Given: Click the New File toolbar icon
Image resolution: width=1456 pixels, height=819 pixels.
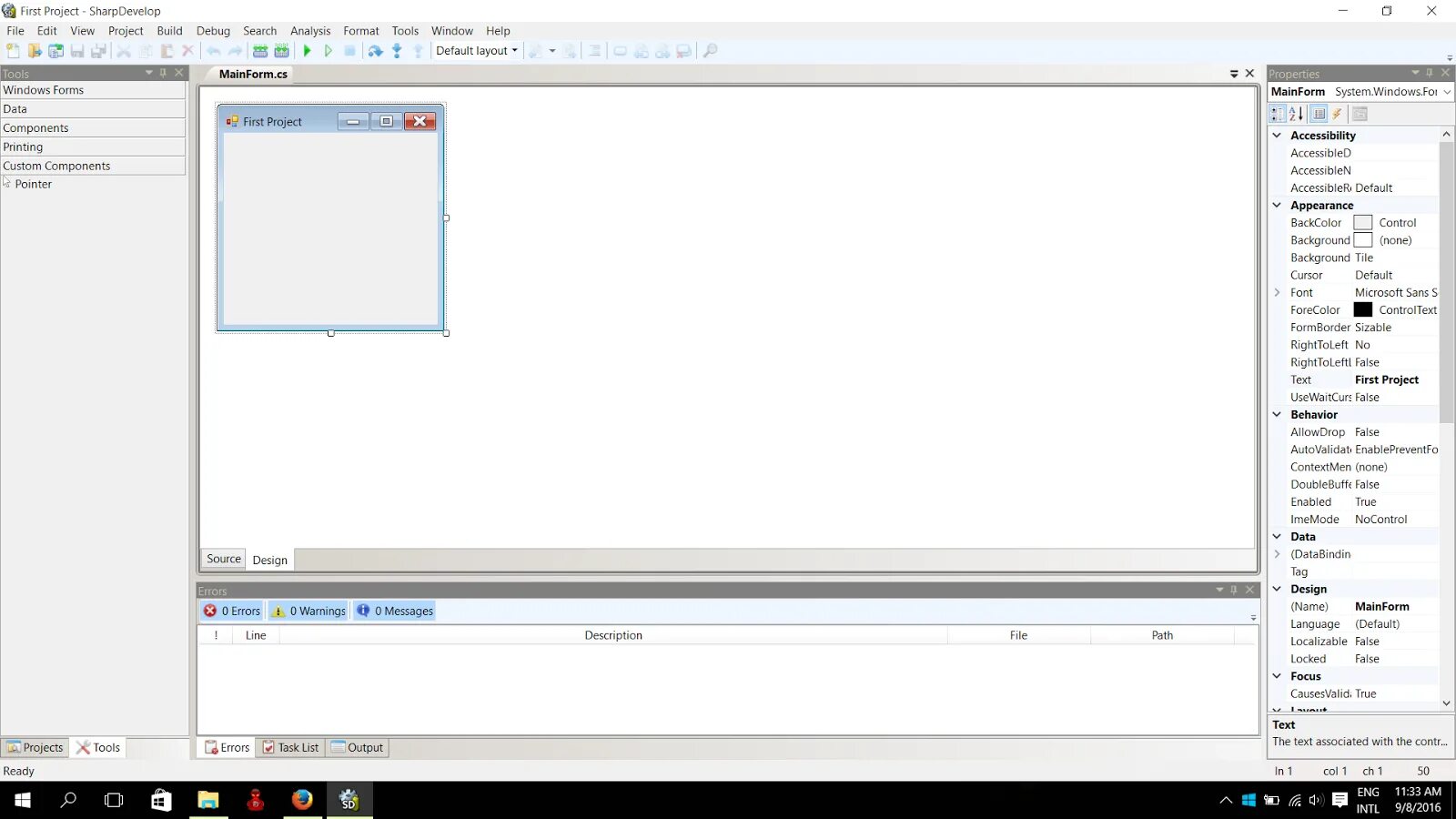Looking at the screenshot, I should pyautogui.click(x=13, y=51).
